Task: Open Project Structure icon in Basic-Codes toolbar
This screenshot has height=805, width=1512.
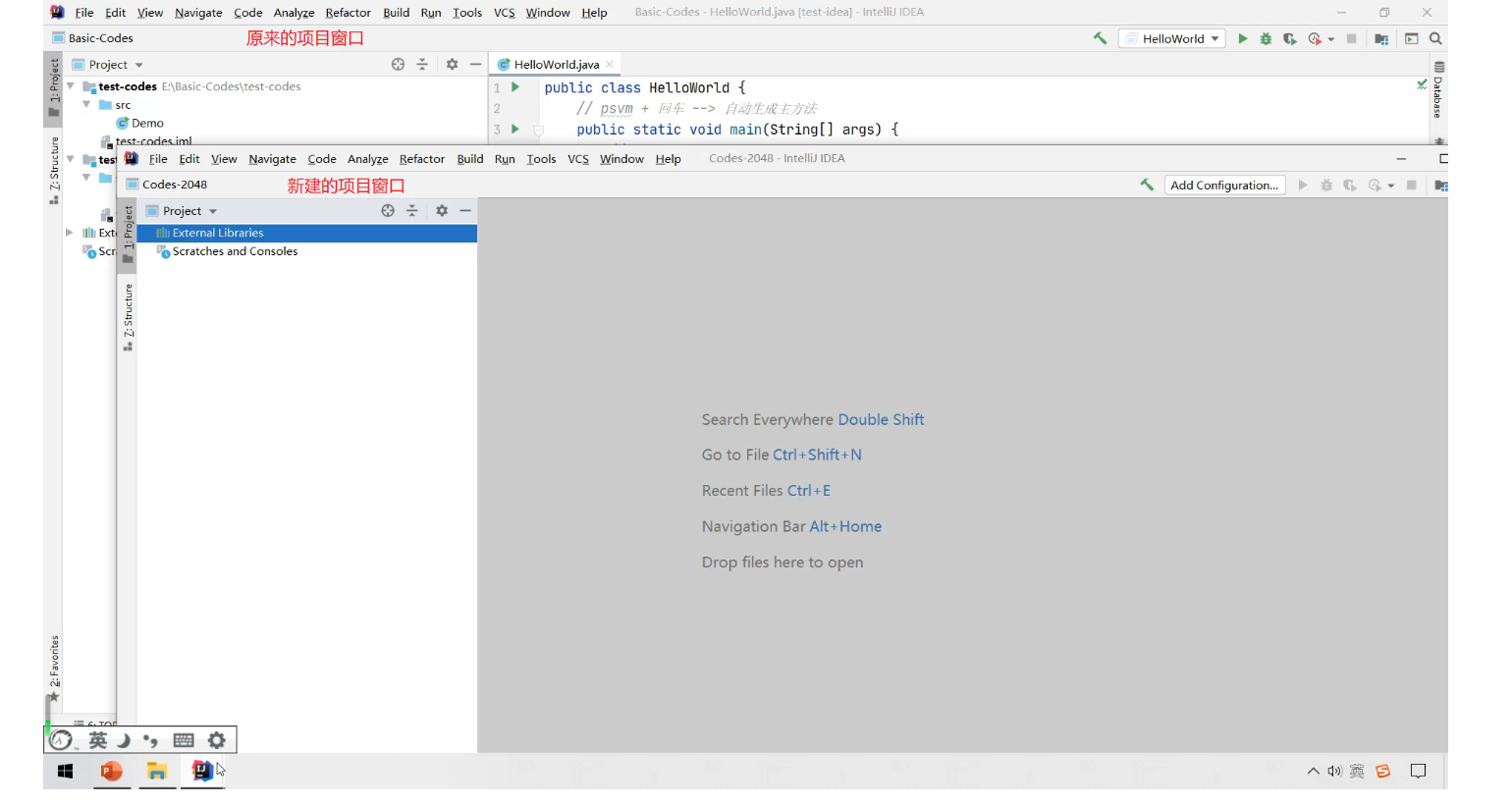Action: [1381, 38]
